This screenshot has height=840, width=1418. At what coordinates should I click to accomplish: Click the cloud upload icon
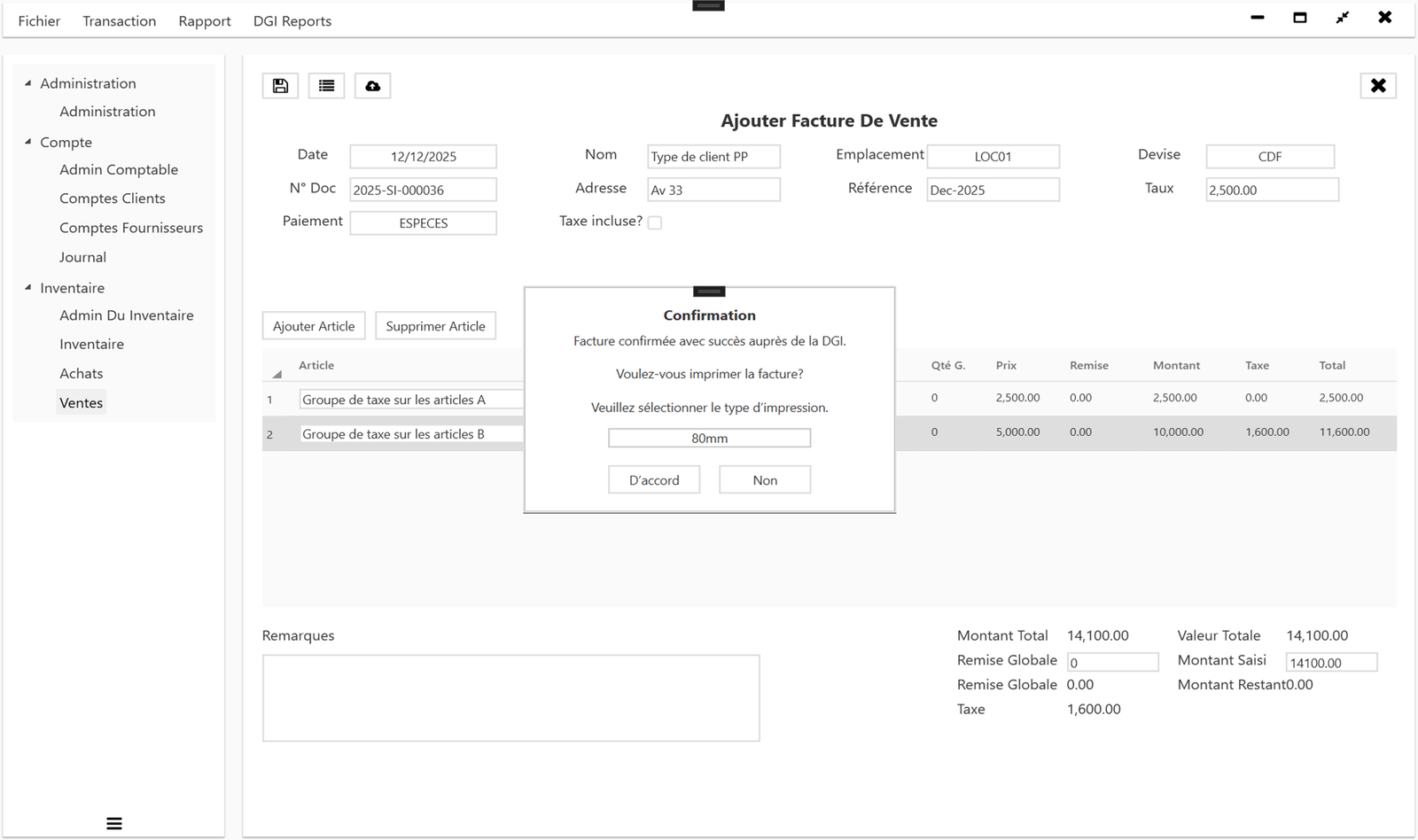[x=372, y=85]
